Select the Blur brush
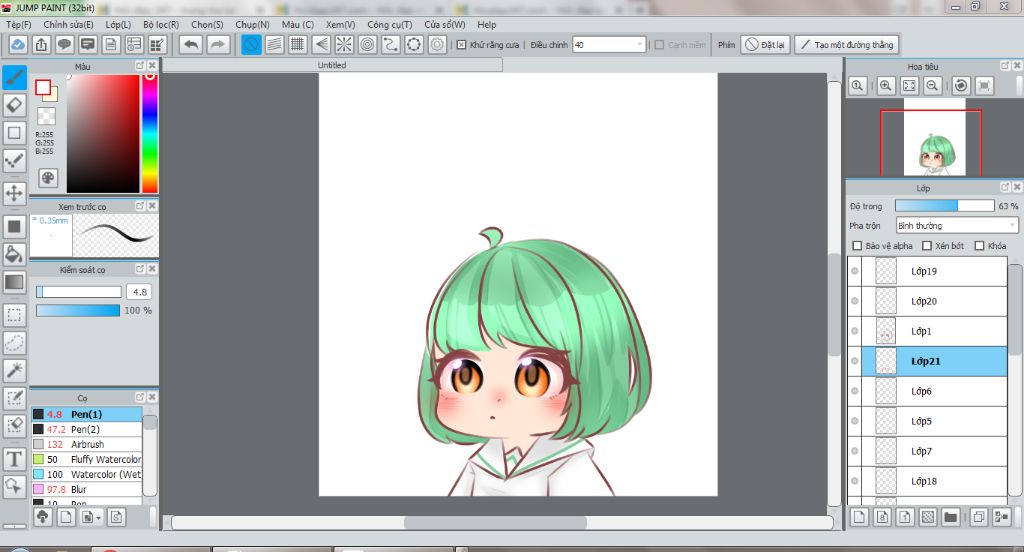This screenshot has height=552, width=1024. pyautogui.click(x=86, y=489)
